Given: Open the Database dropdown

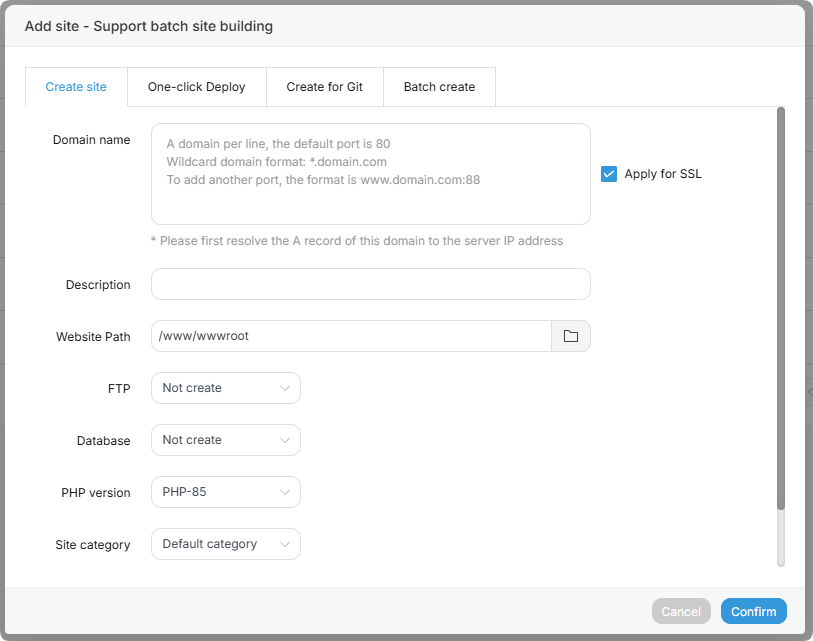Looking at the screenshot, I should 226,440.
